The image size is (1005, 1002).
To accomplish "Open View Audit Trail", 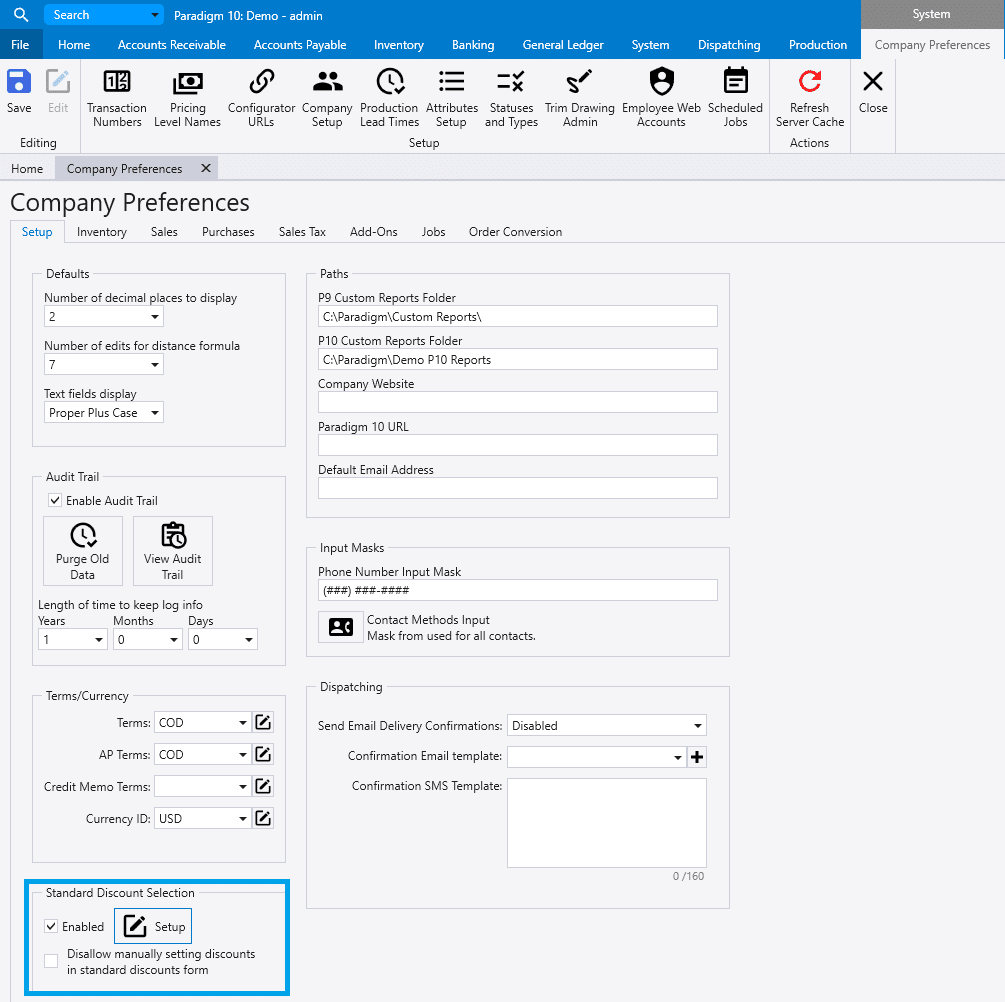I will pos(172,551).
